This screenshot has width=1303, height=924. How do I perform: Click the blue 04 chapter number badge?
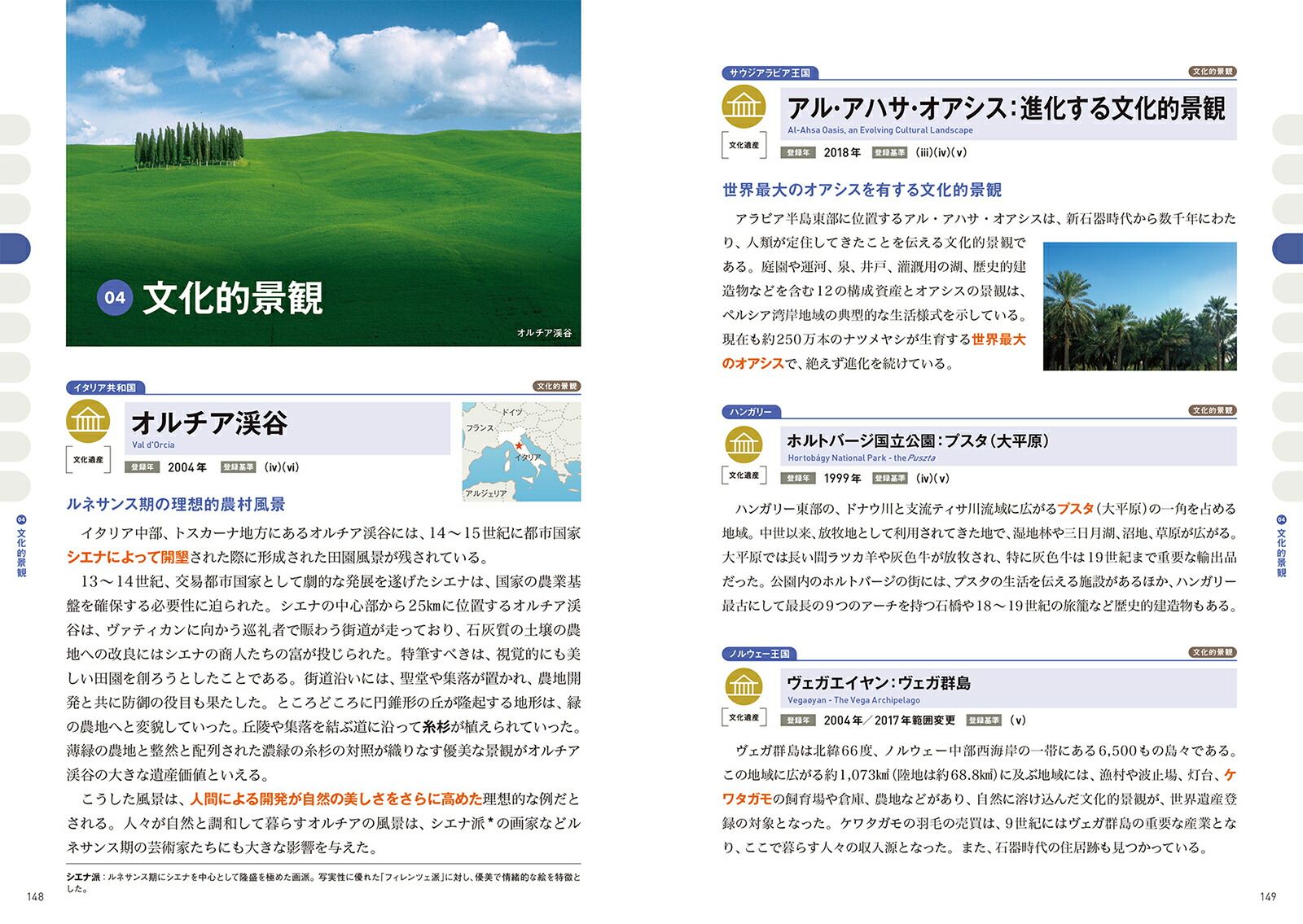point(115,297)
